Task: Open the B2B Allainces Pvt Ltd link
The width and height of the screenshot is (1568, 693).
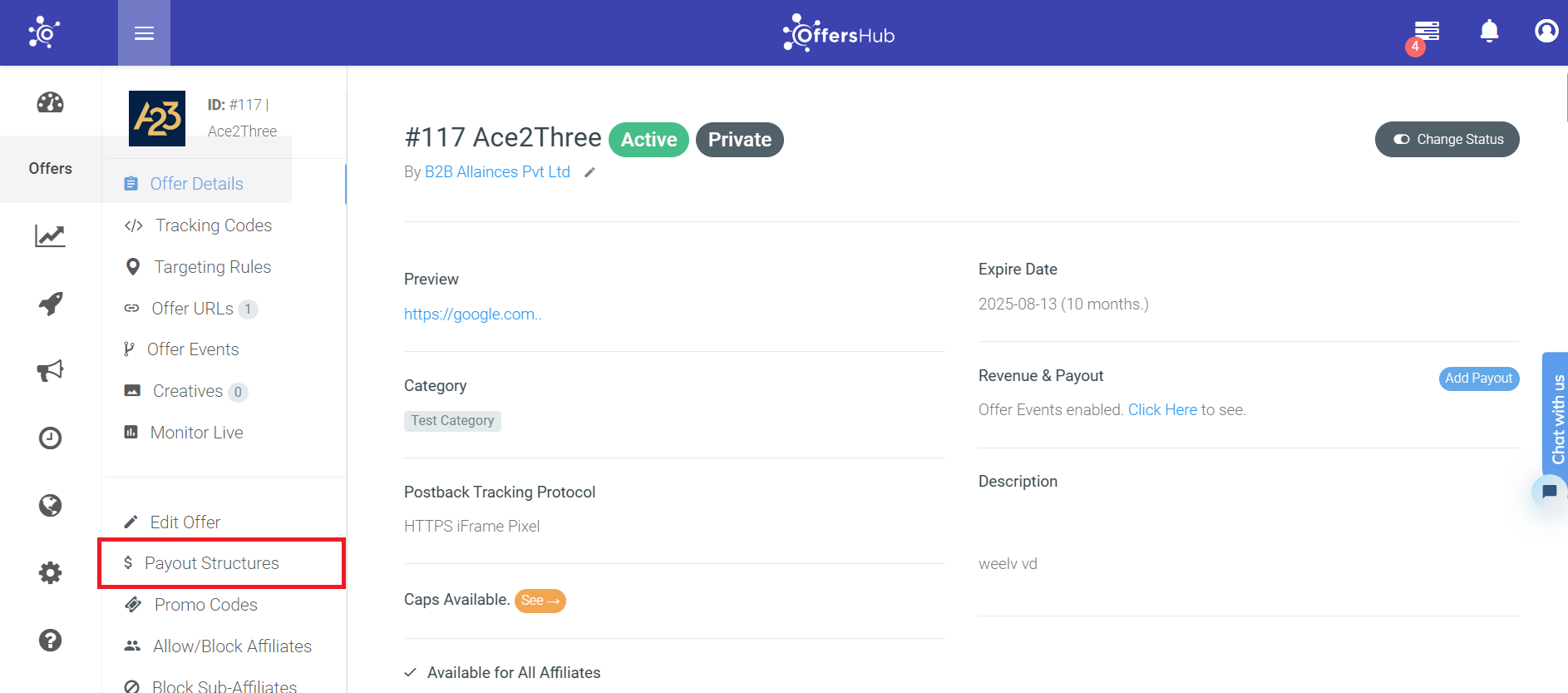Action: [x=497, y=172]
